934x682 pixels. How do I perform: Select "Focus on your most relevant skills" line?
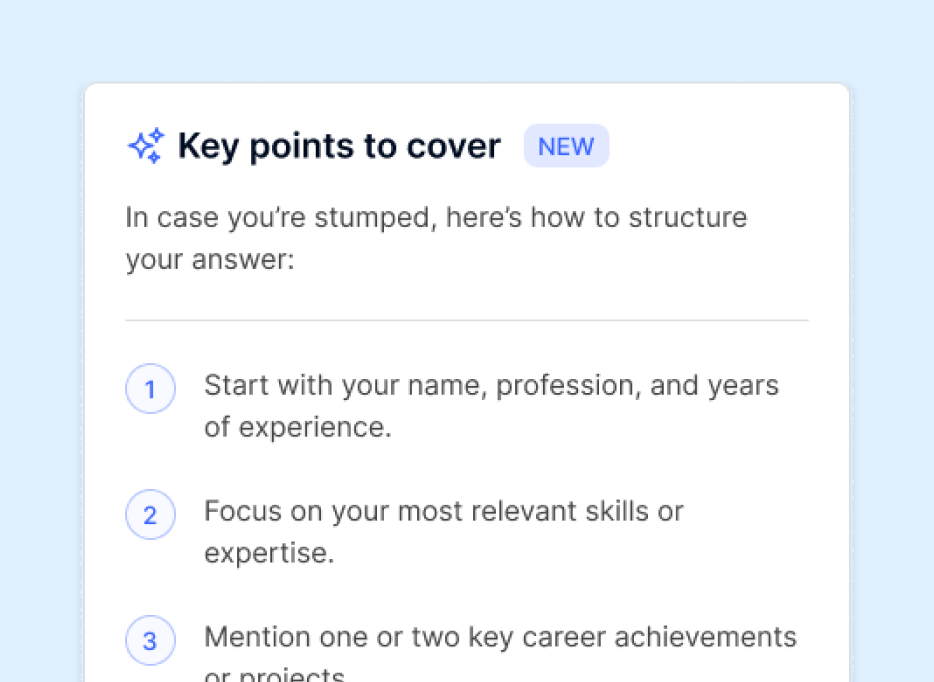coord(444,512)
